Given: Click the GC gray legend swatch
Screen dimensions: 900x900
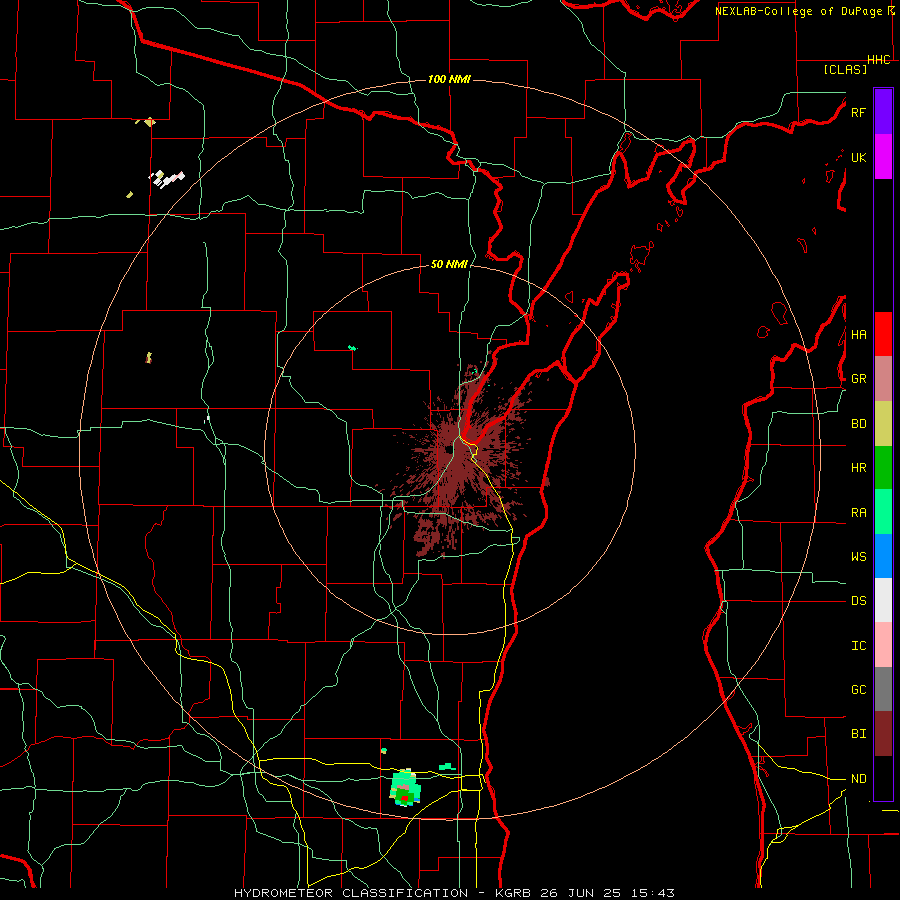Looking at the screenshot, I should (x=883, y=689).
